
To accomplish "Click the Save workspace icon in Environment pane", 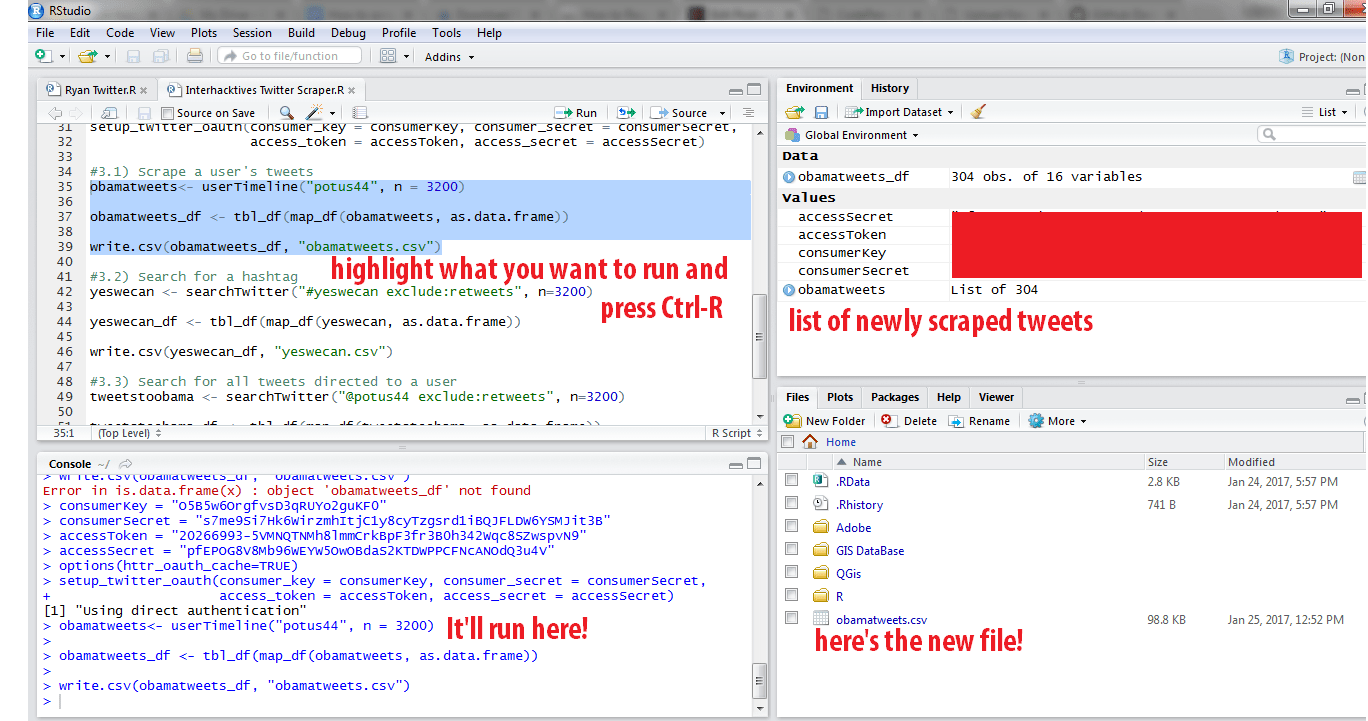I will tap(821, 112).
